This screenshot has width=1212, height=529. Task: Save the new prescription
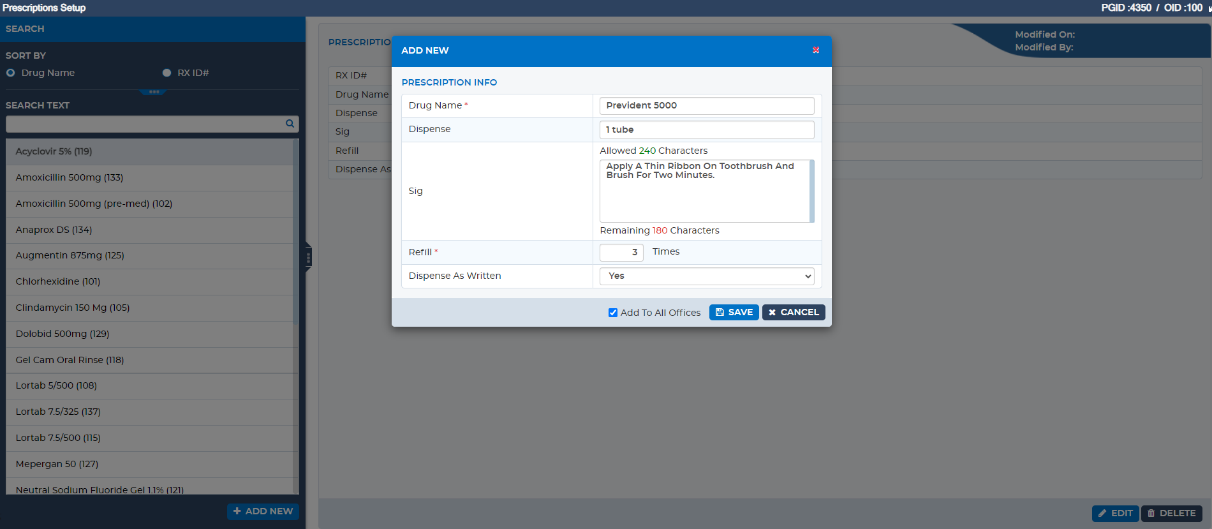click(734, 312)
